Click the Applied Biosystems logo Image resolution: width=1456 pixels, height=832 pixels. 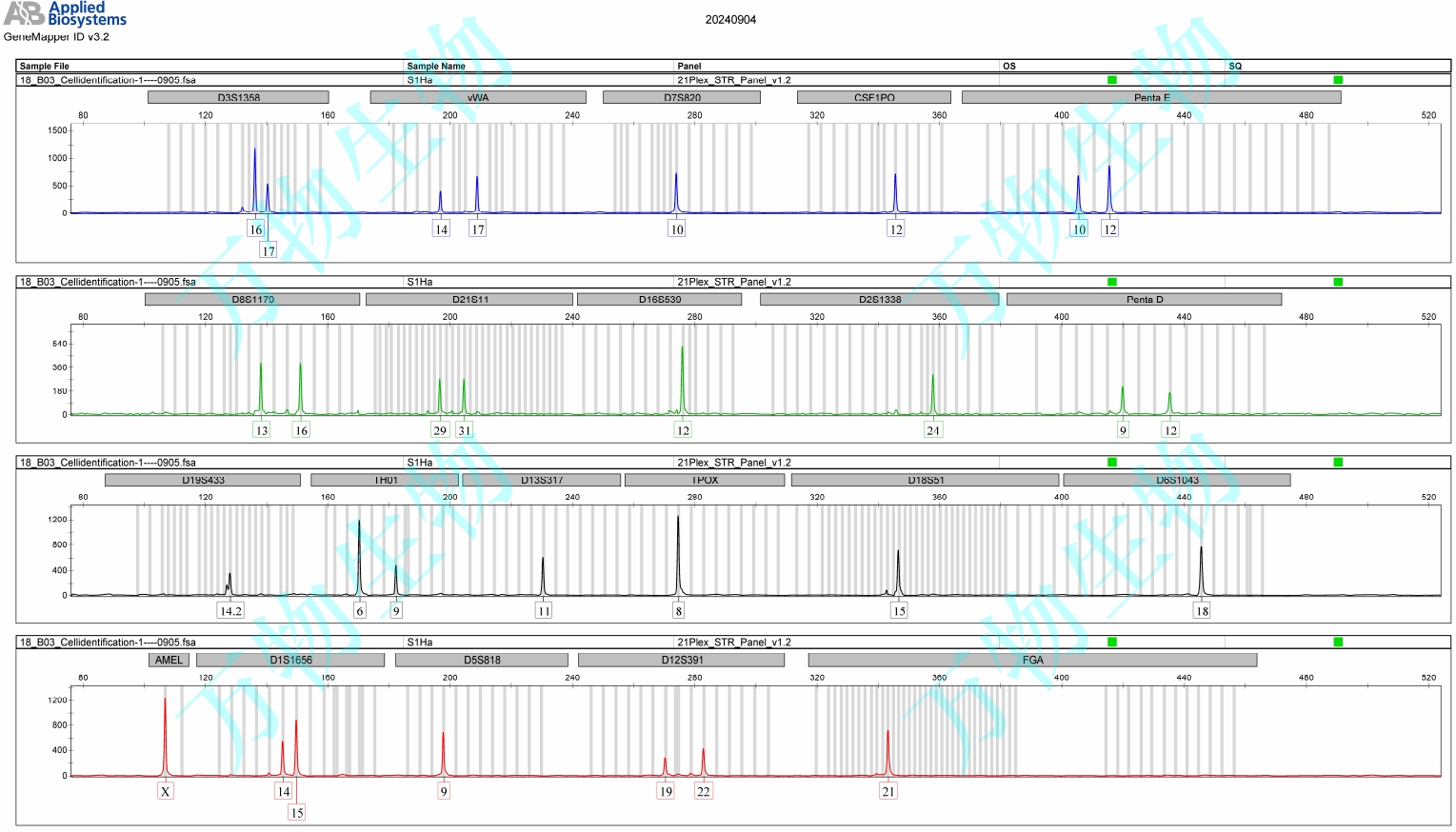click(x=65, y=13)
